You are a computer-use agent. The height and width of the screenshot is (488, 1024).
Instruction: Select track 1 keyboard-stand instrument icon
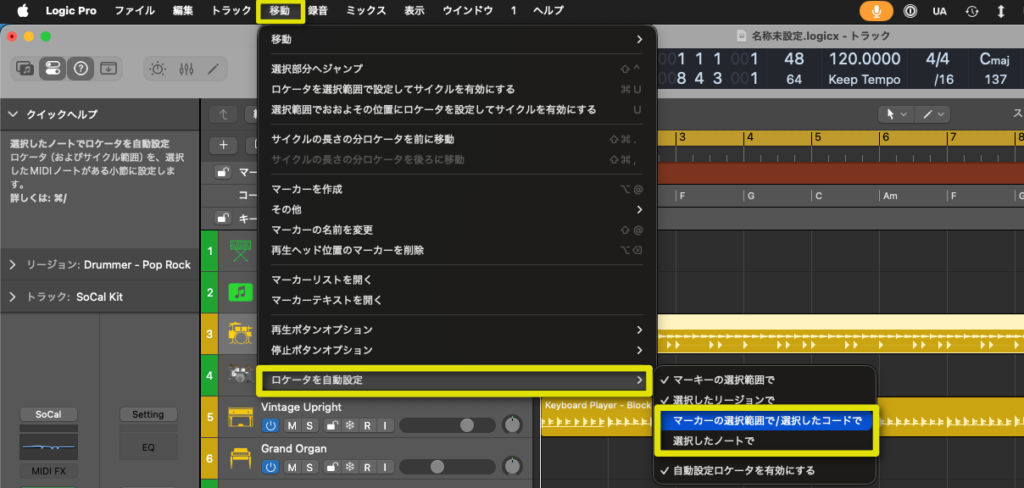[241, 250]
